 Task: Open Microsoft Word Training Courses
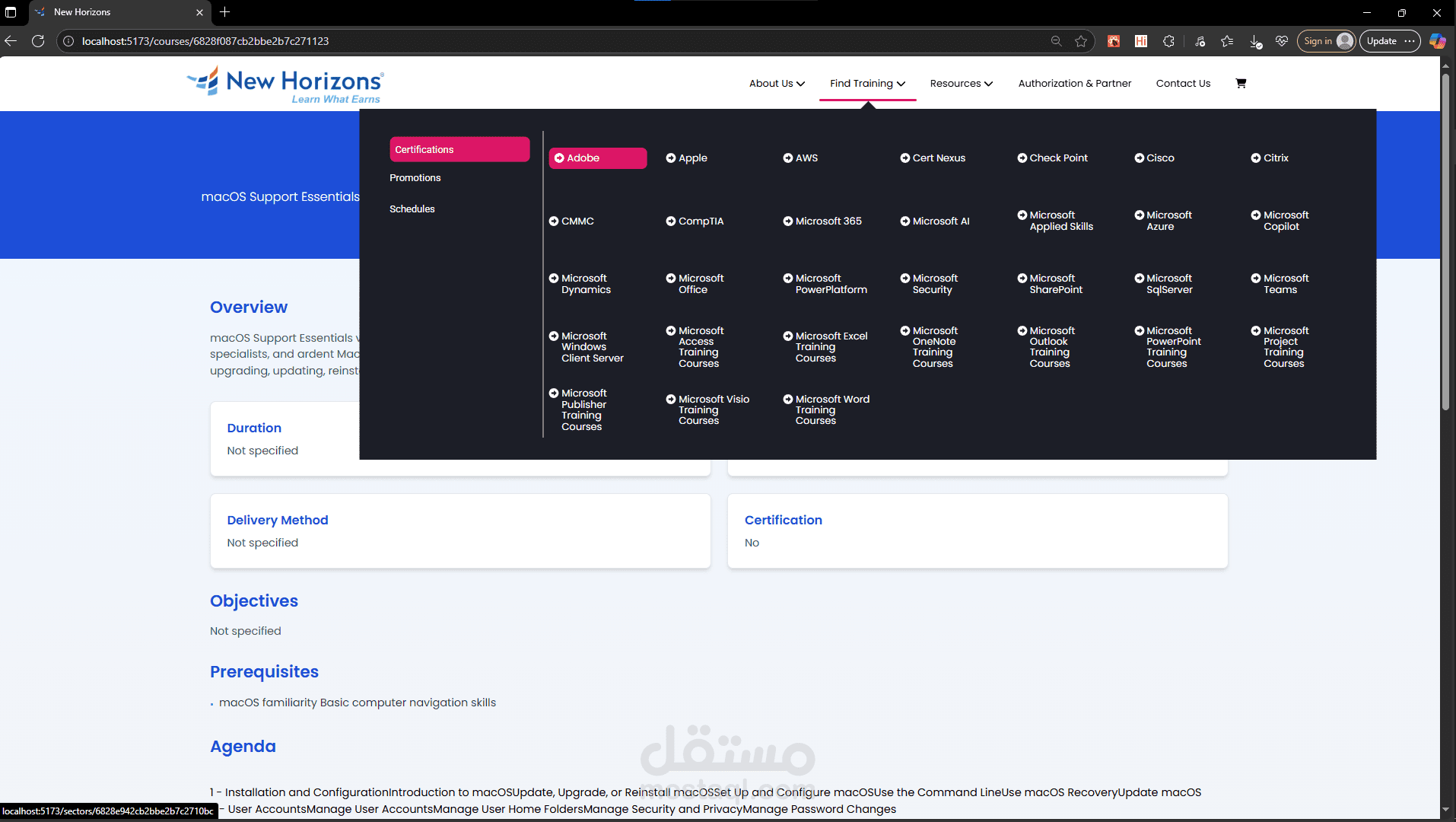coord(826,410)
